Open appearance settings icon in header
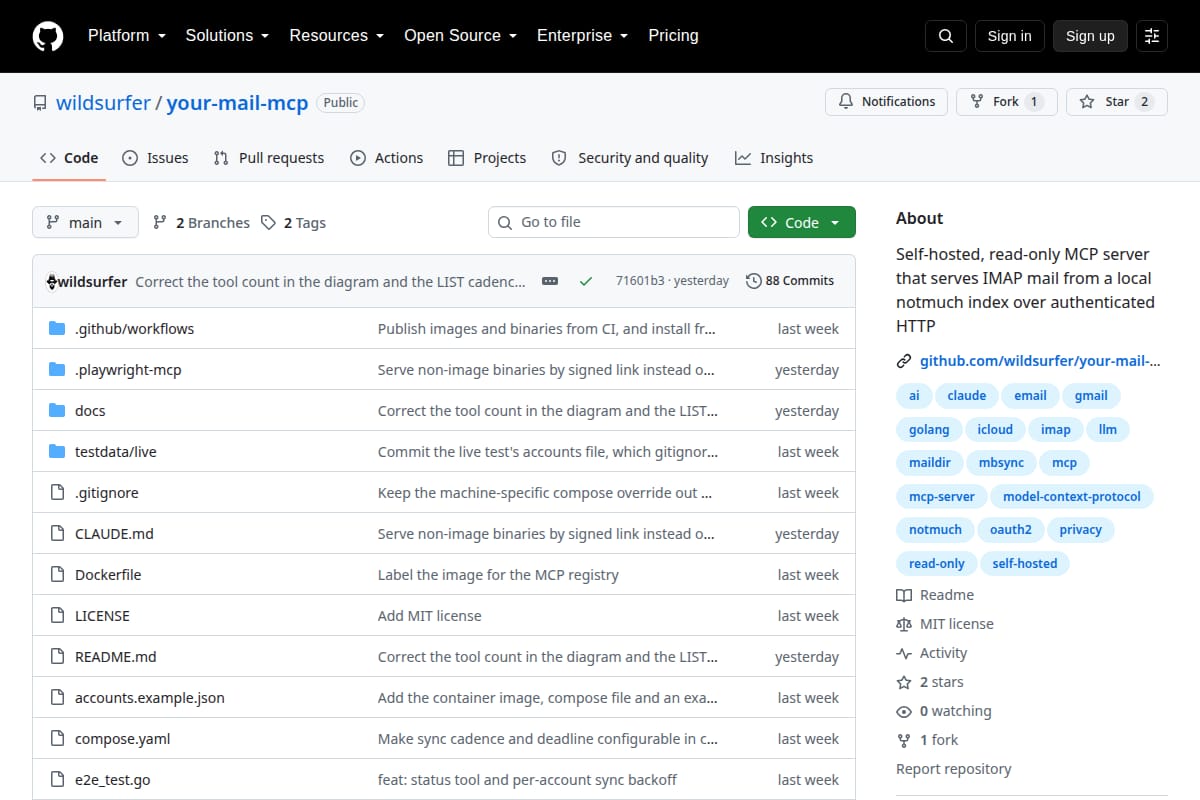The height and width of the screenshot is (800, 1200). pos(1152,36)
